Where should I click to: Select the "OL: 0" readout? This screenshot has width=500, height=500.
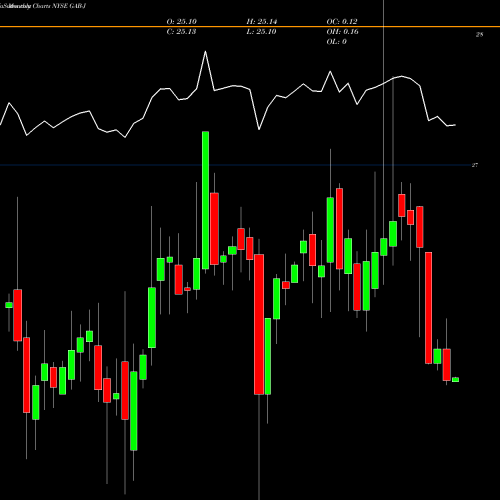tap(337, 42)
